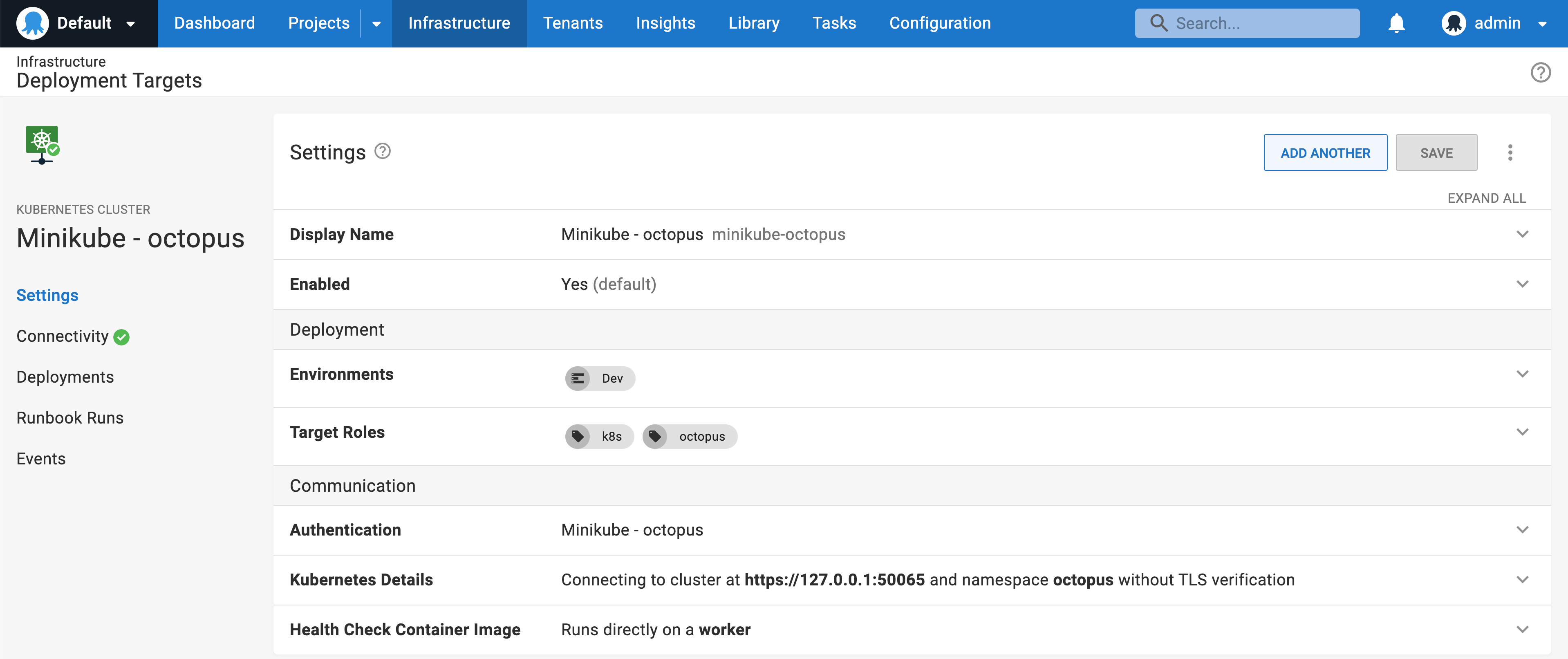
Task: Click the k8s role tag icon
Action: click(578, 436)
